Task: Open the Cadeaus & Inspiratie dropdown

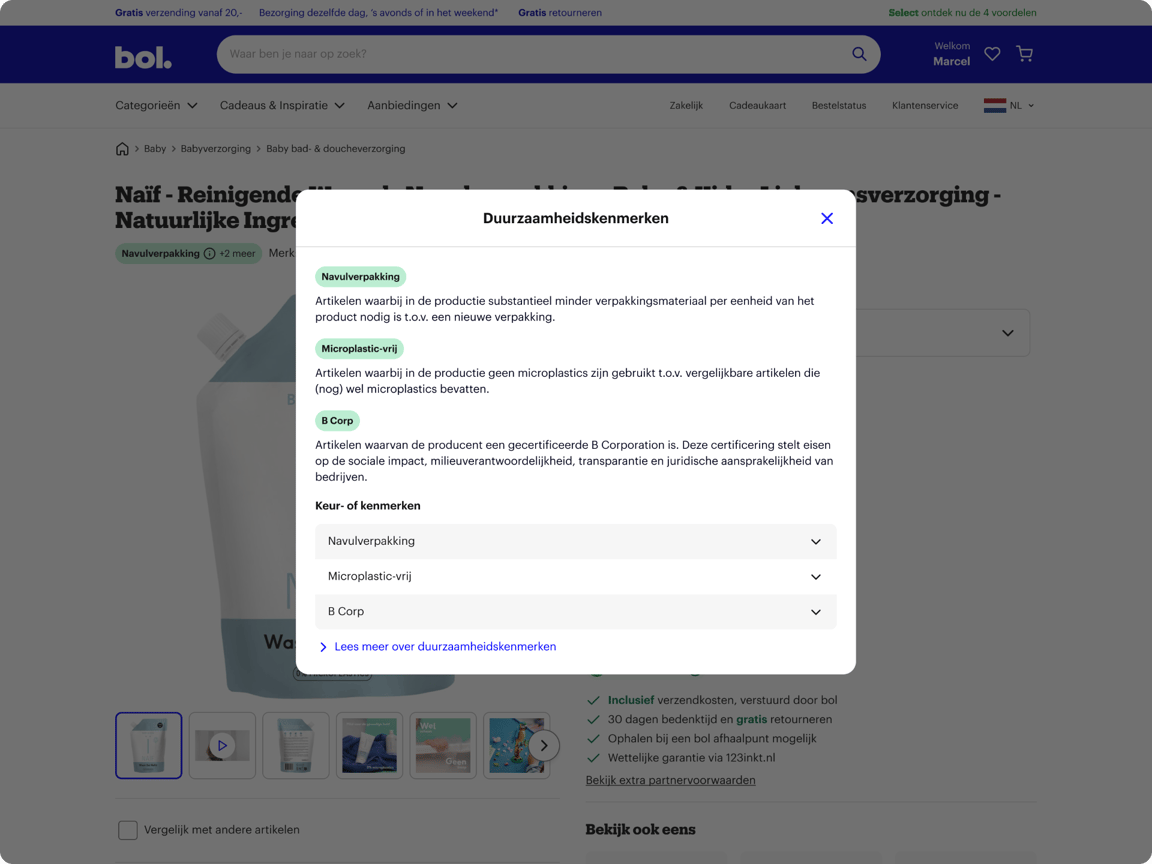Action: tap(282, 105)
